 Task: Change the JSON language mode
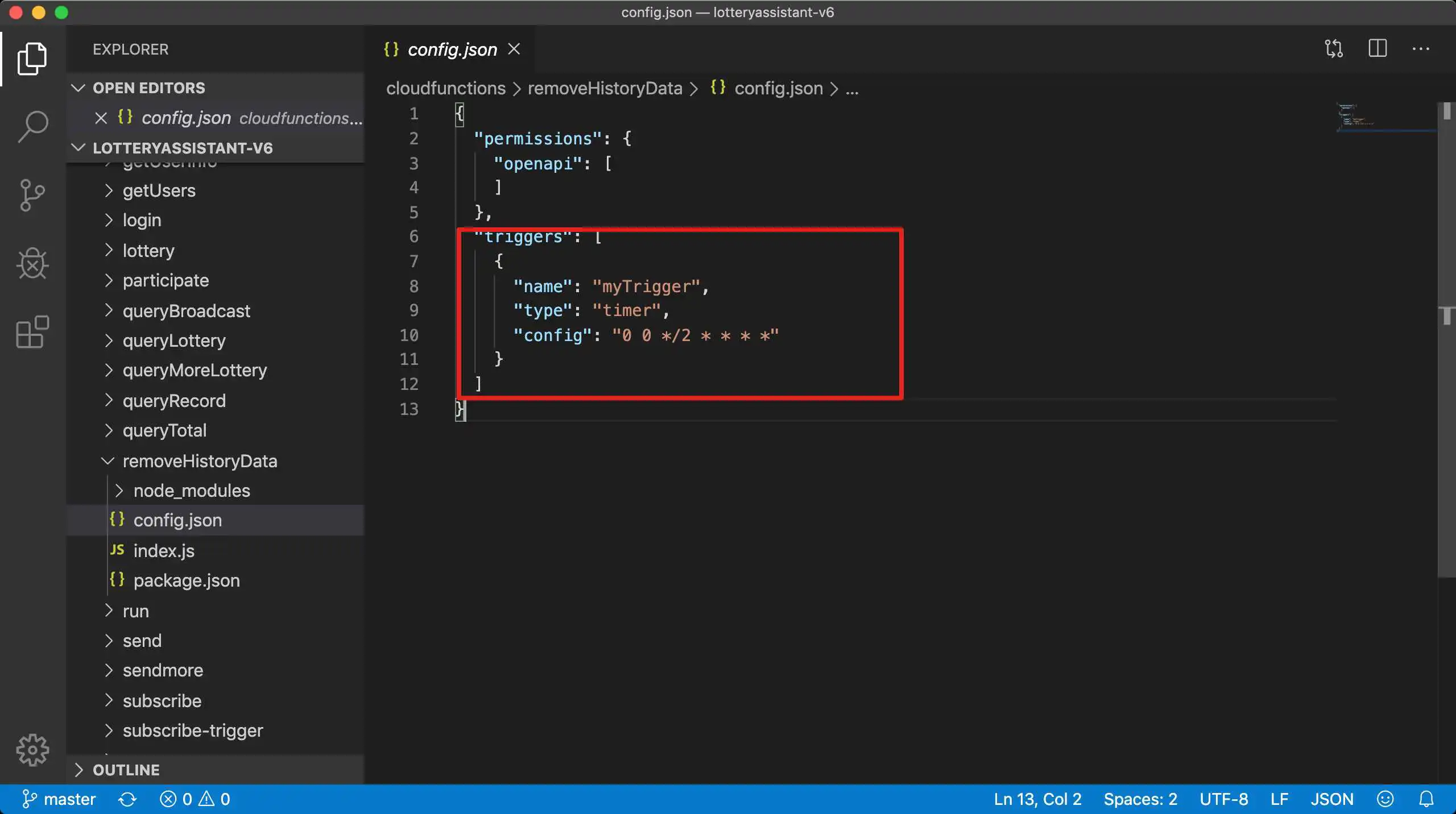[x=1331, y=799]
